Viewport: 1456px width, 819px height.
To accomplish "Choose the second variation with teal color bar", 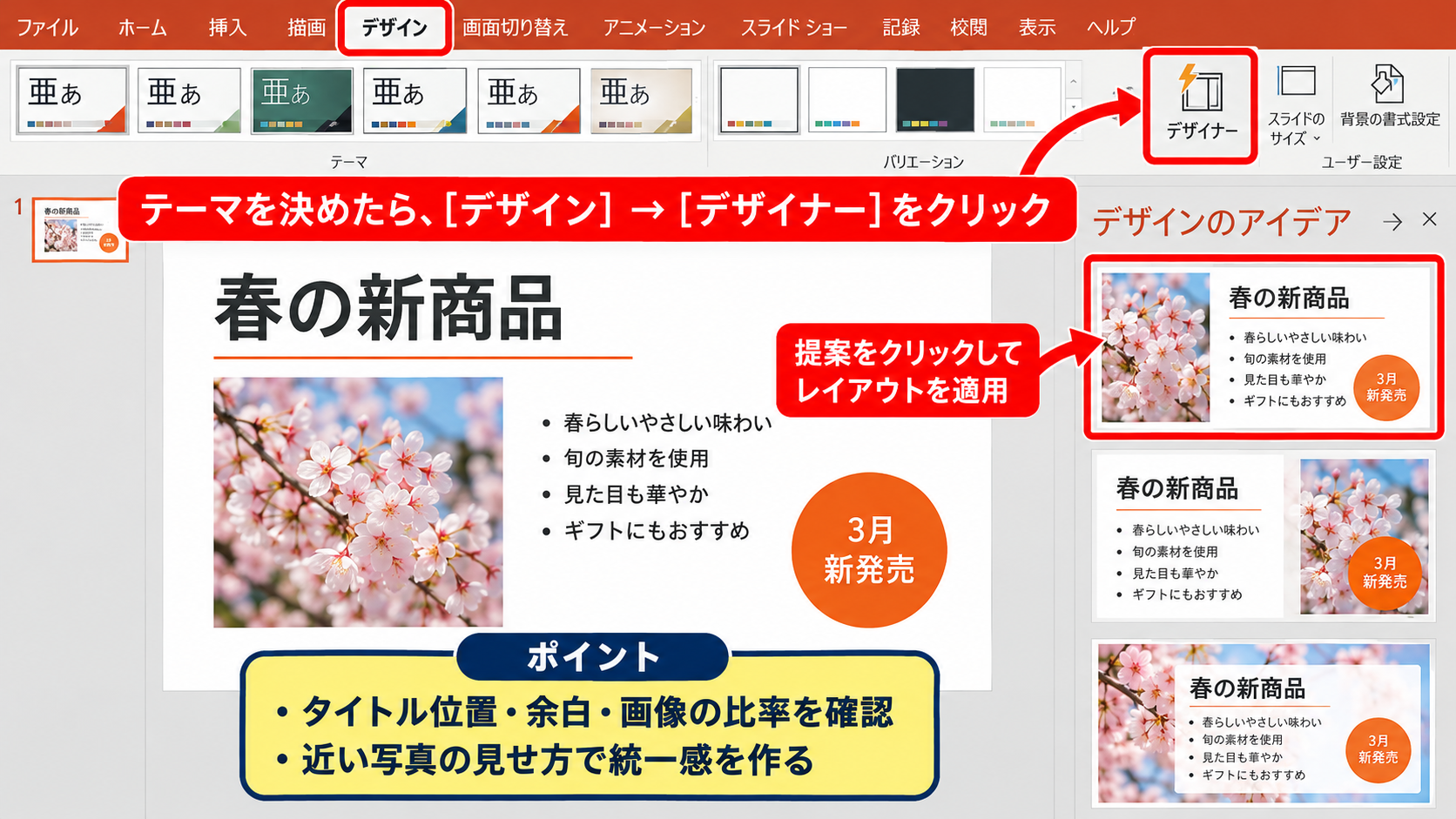I will click(846, 100).
